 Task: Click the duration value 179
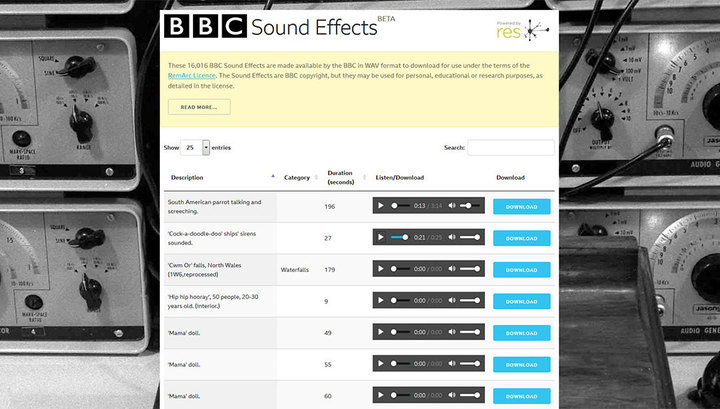[x=330, y=270]
